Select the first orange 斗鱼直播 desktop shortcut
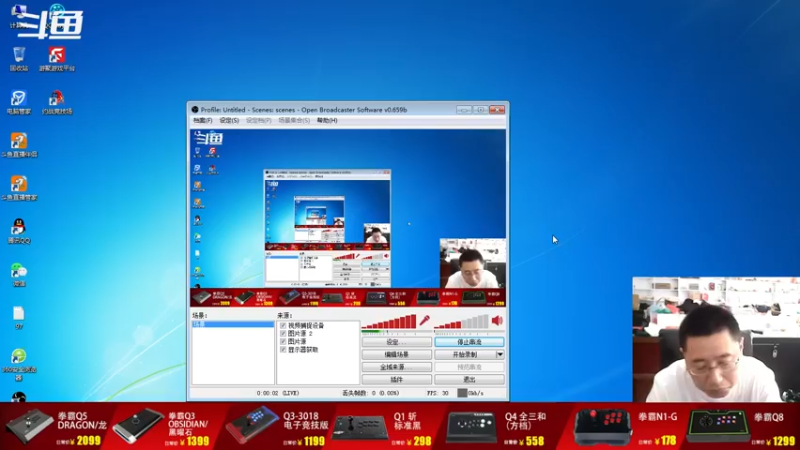The width and height of the screenshot is (800, 450). tap(19, 145)
